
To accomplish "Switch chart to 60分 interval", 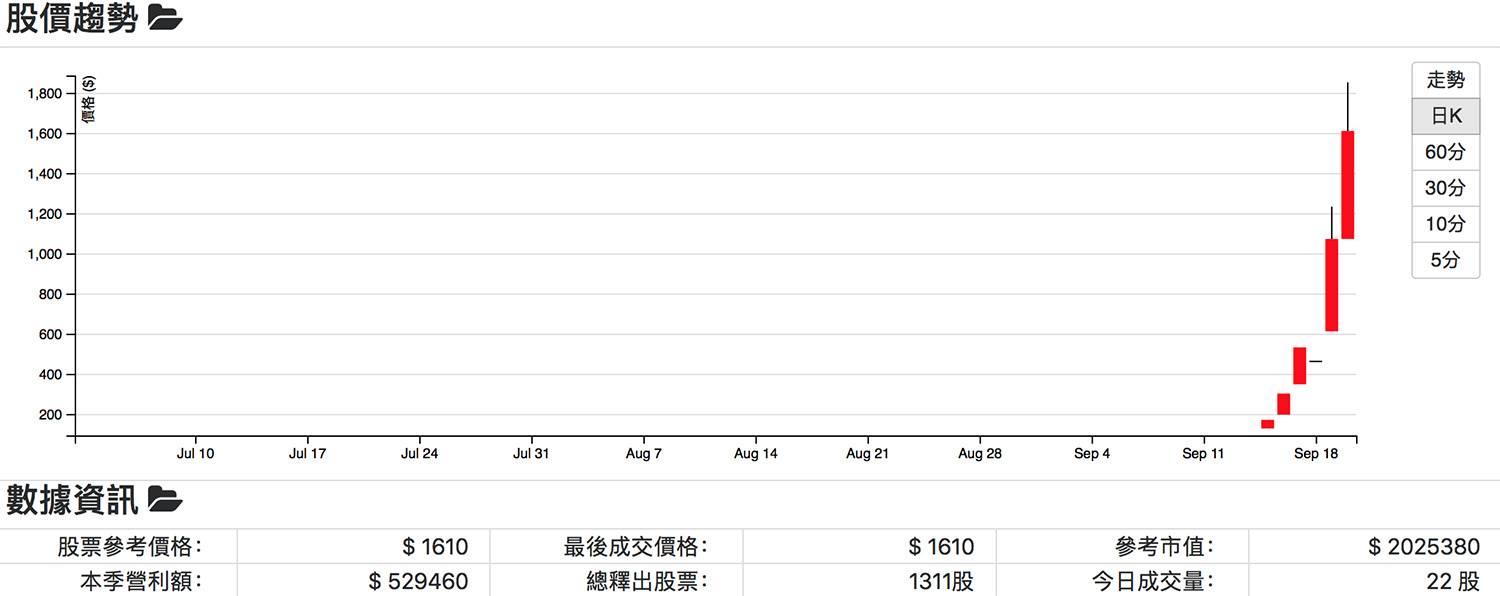I will [x=1445, y=152].
